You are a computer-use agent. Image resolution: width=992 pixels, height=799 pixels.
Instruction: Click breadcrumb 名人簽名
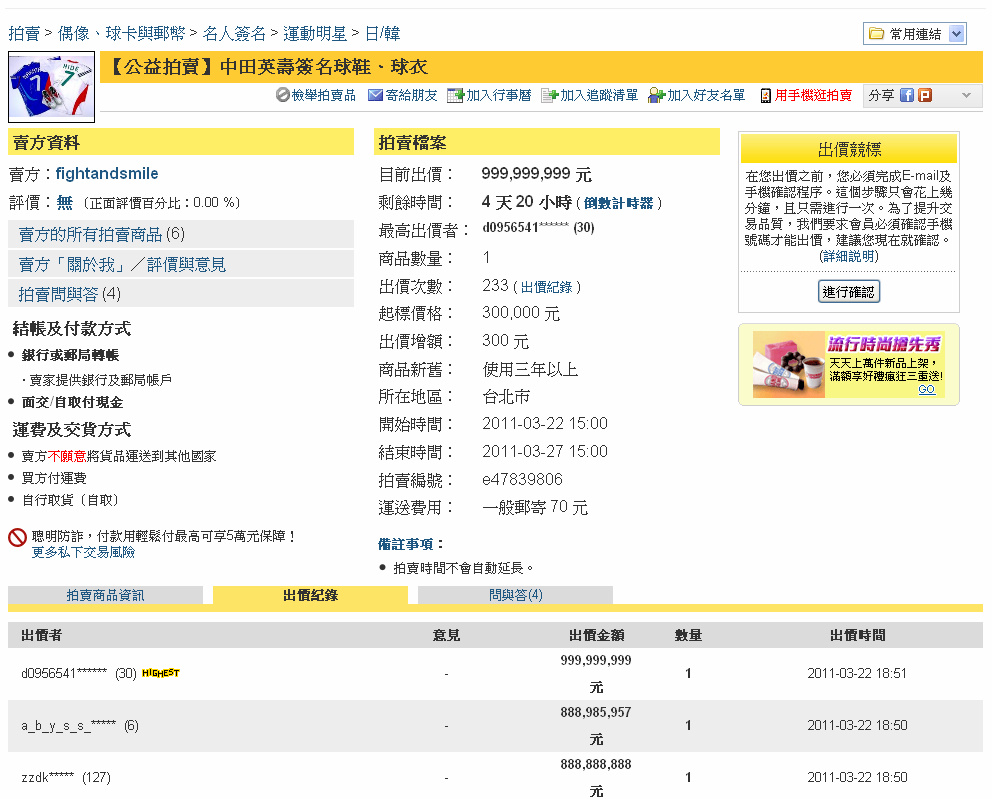234,34
